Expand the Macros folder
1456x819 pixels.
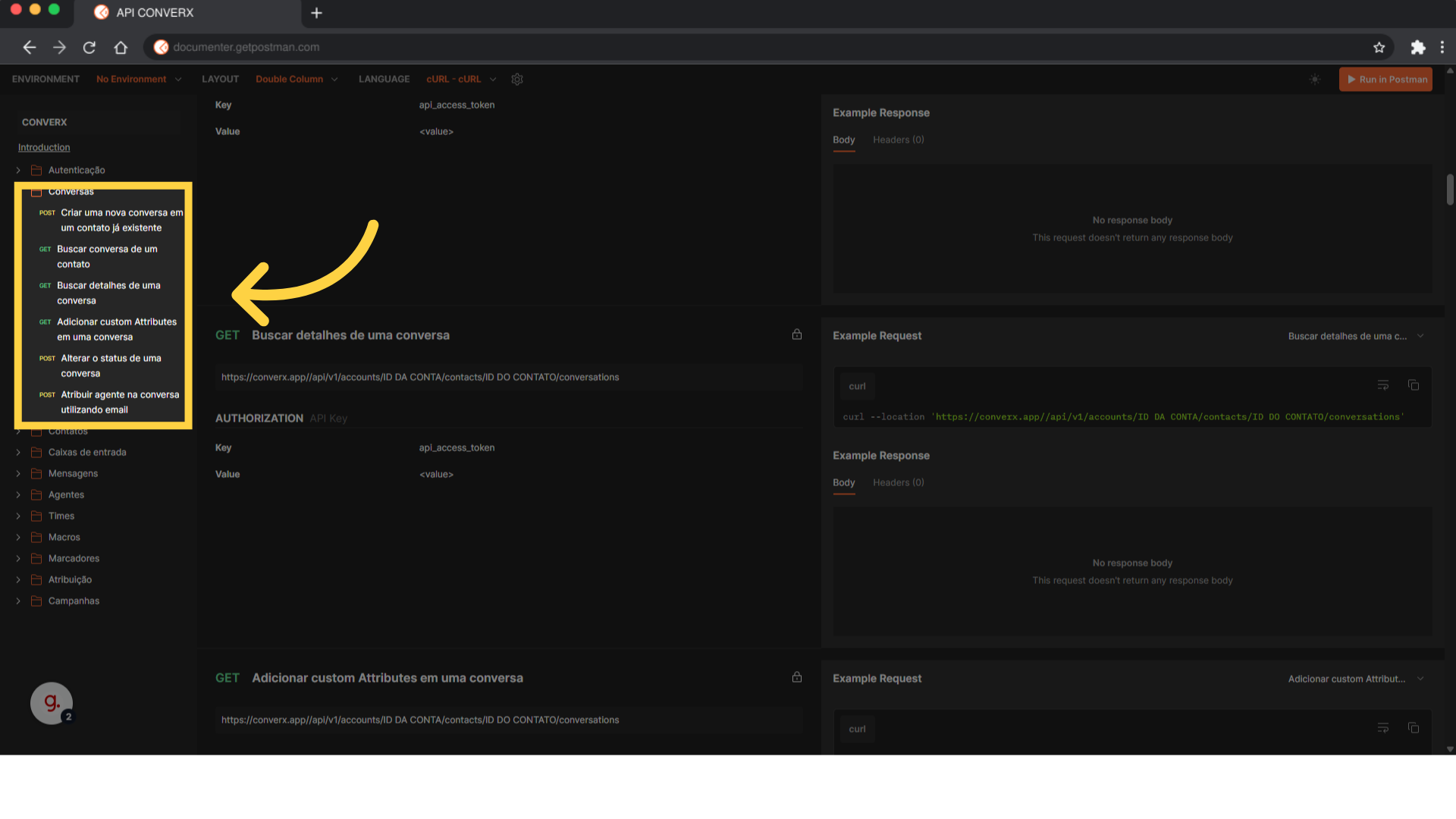coord(18,537)
